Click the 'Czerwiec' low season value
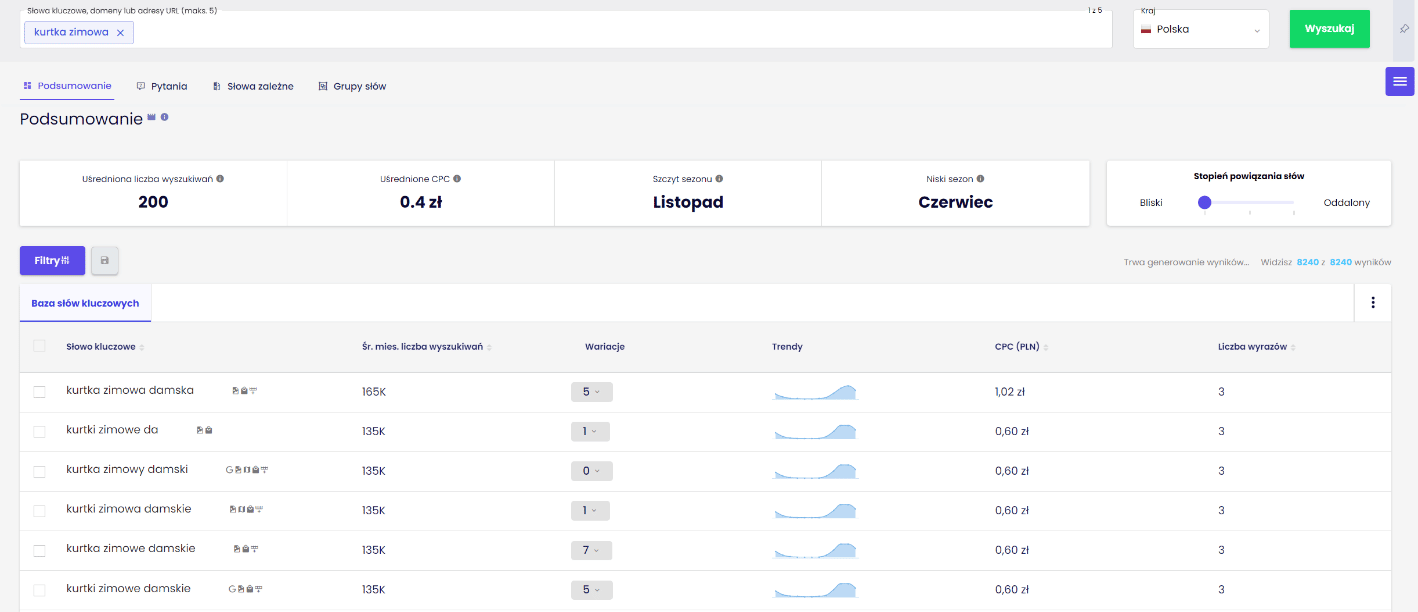This screenshot has height=612, width=1418. pyautogui.click(x=956, y=202)
